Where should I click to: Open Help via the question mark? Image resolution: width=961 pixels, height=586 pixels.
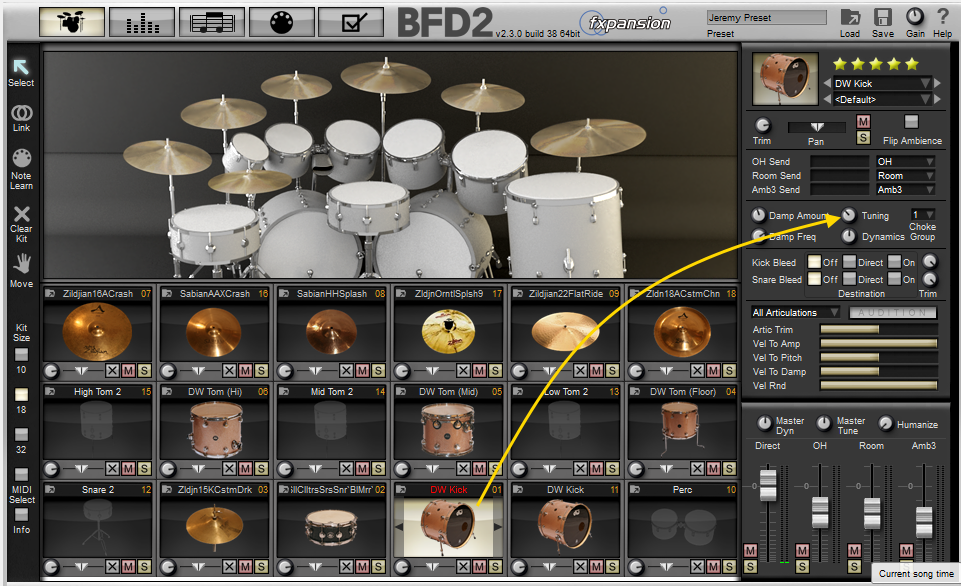coord(942,17)
